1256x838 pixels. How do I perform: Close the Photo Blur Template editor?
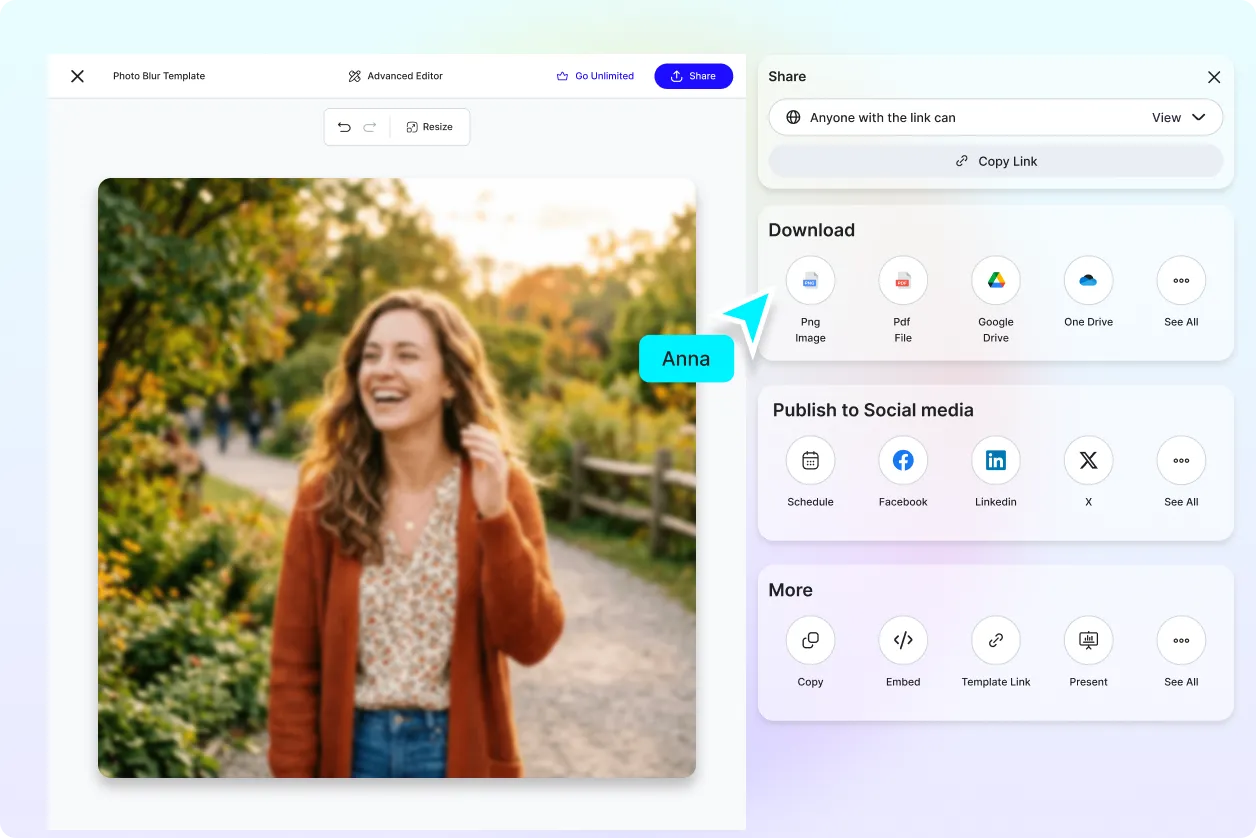click(77, 76)
